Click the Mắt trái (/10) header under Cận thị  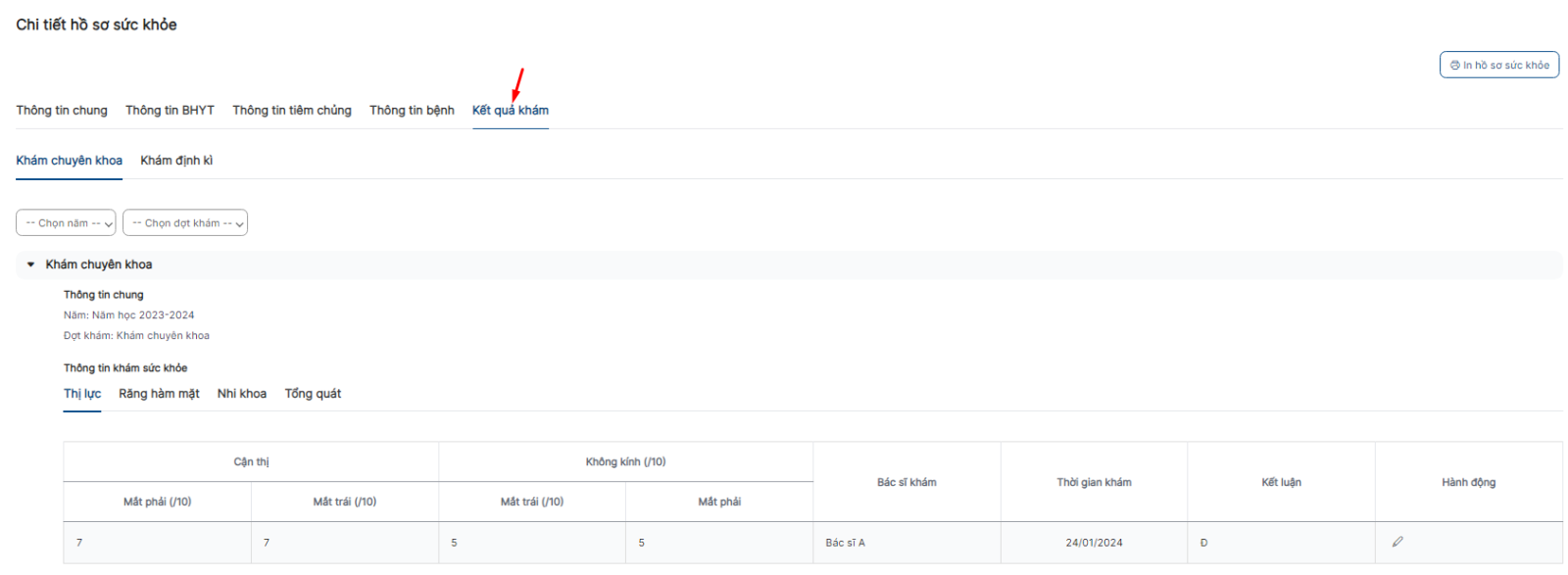(345, 503)
